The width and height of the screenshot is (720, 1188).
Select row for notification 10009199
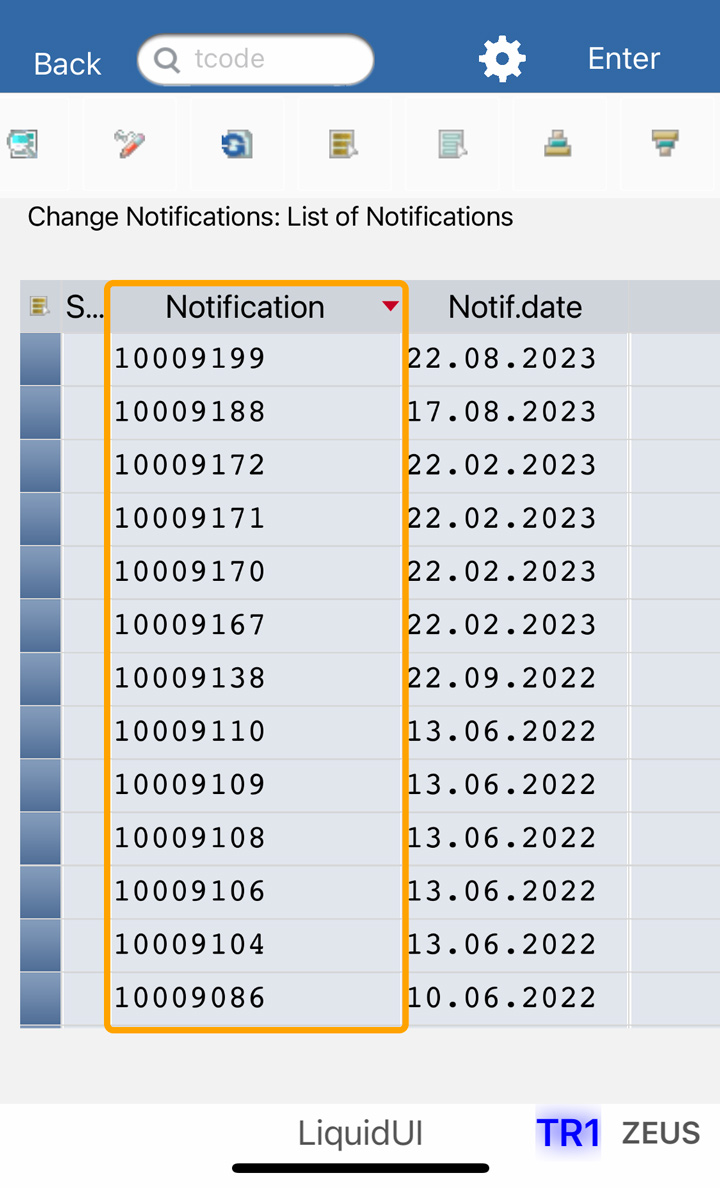point(40,359)
